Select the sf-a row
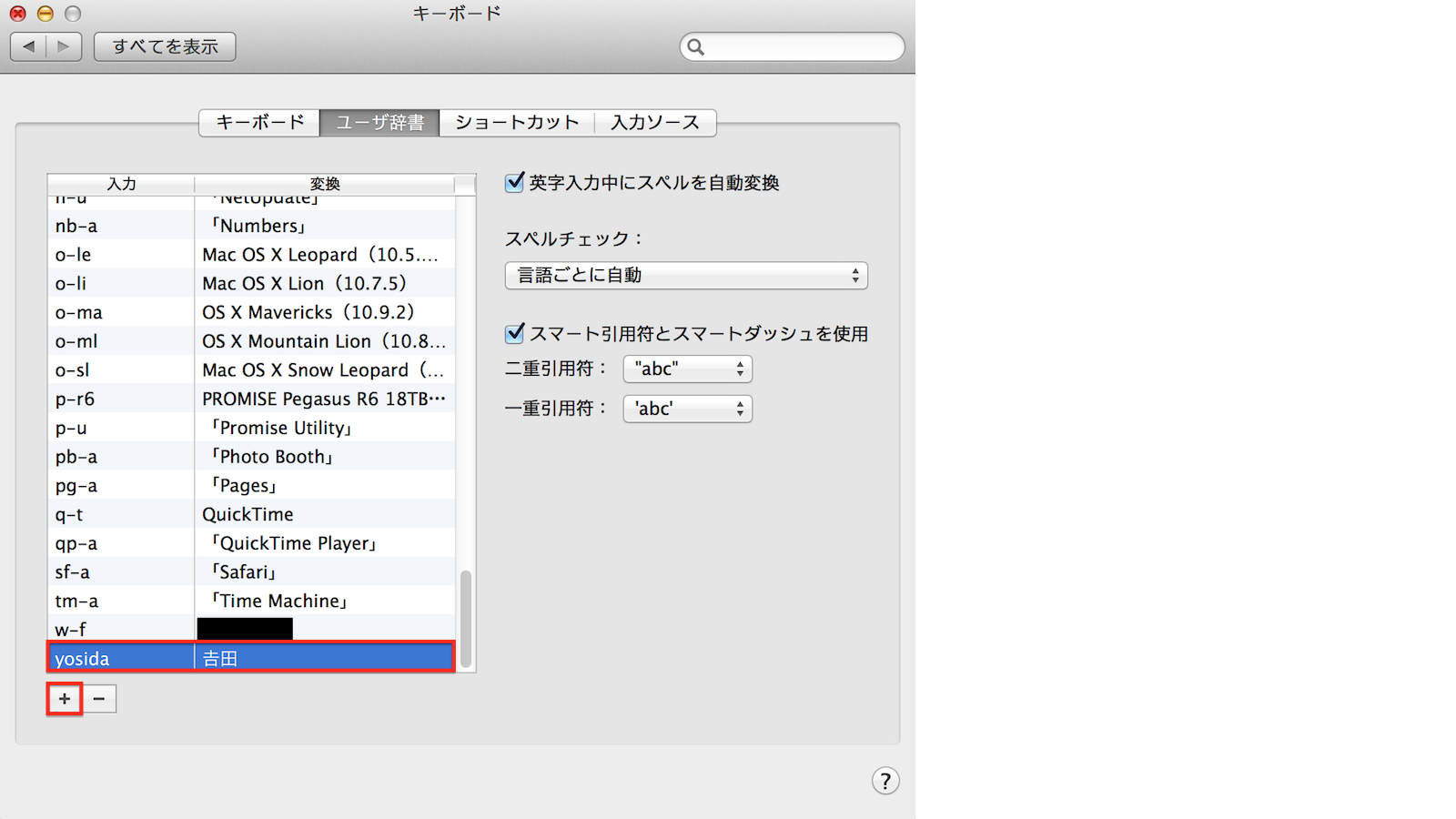1456x819 pixels. point(251,572)
